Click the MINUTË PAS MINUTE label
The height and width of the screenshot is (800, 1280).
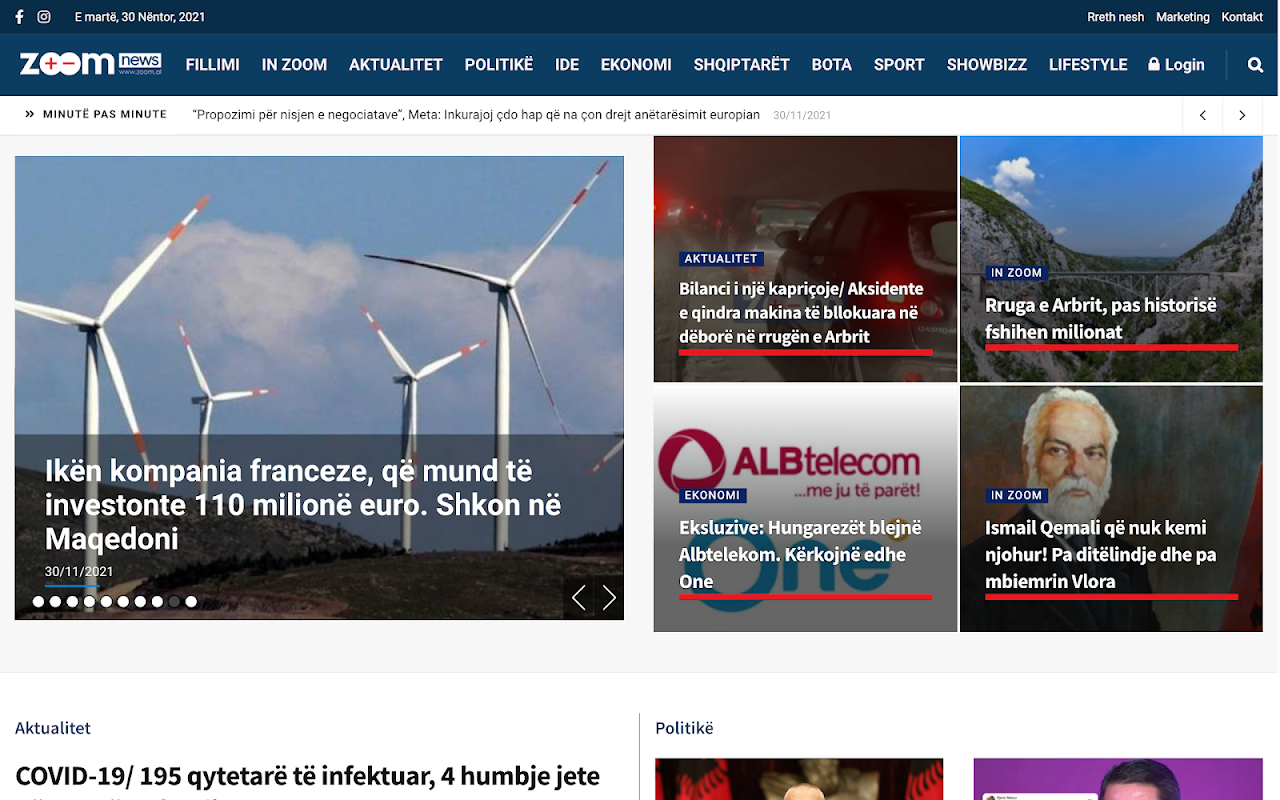(x=105, y=114)
